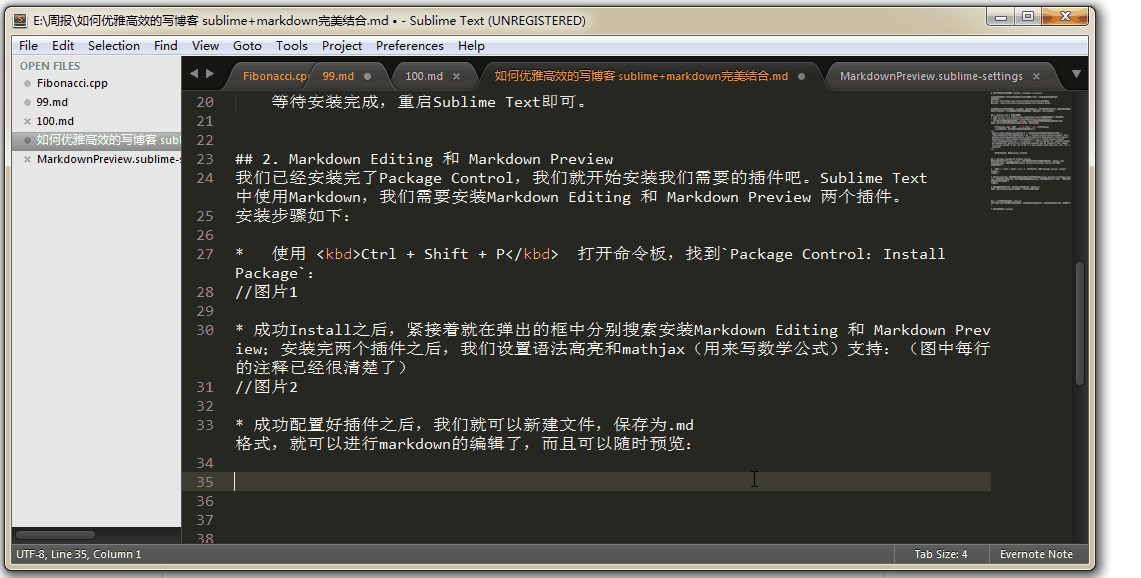This screenshot has height=578, width=1141.
Task: Place cursor on empty line 35
Action: pyautogui.click(x=611, y=481)
